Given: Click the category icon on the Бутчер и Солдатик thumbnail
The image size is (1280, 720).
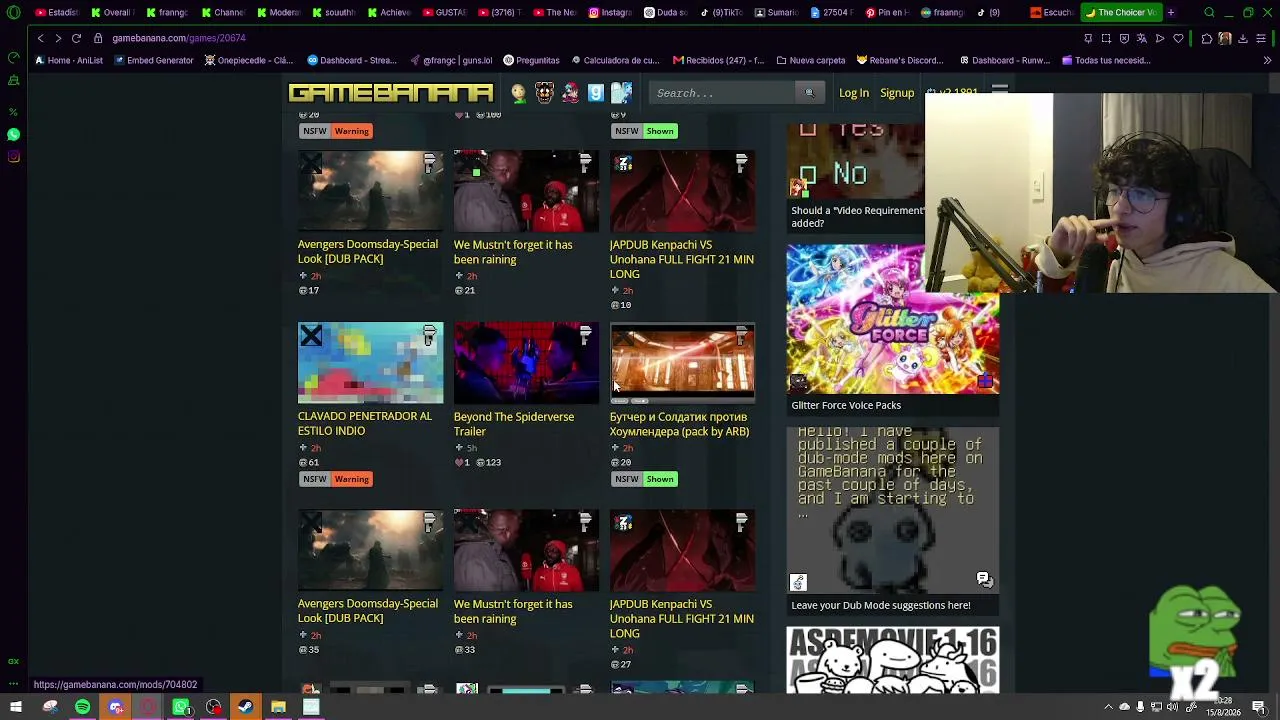Looking at the screenshot, I should [741, 336].
